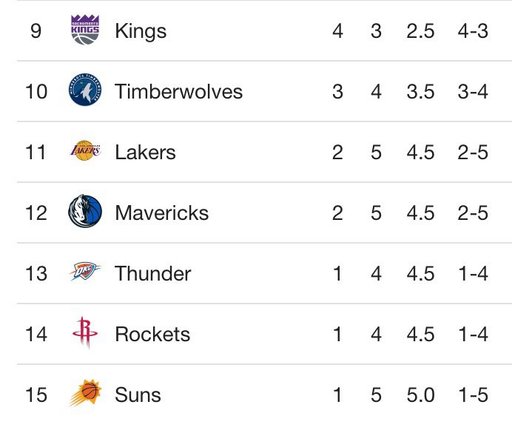Open the Timberwolves team name
The height and width of the screenshot is (425, 512).
(179, 92)
